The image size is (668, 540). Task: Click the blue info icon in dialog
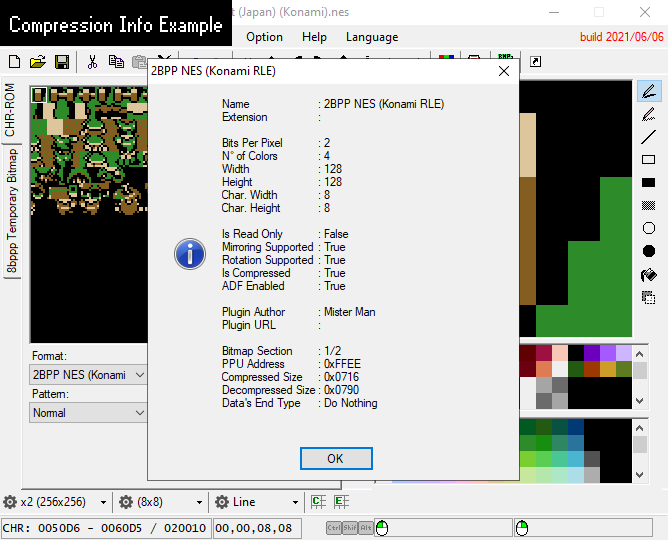pyautogui.click(x=190, y=254)
